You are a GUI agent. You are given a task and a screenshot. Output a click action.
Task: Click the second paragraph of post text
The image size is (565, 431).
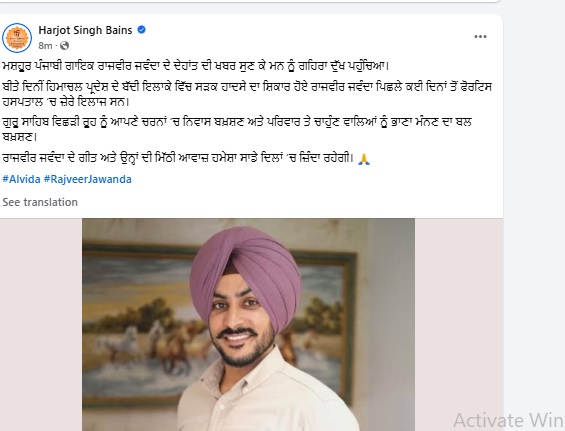pos(247,94)
